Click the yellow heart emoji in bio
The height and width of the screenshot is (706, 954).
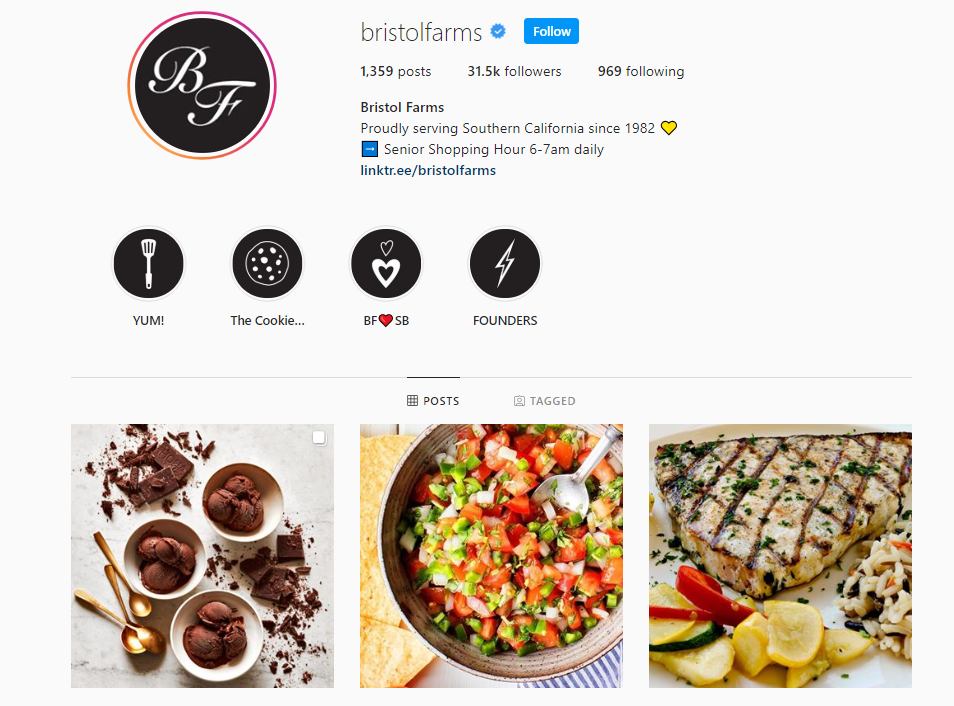tap(669, 128)
